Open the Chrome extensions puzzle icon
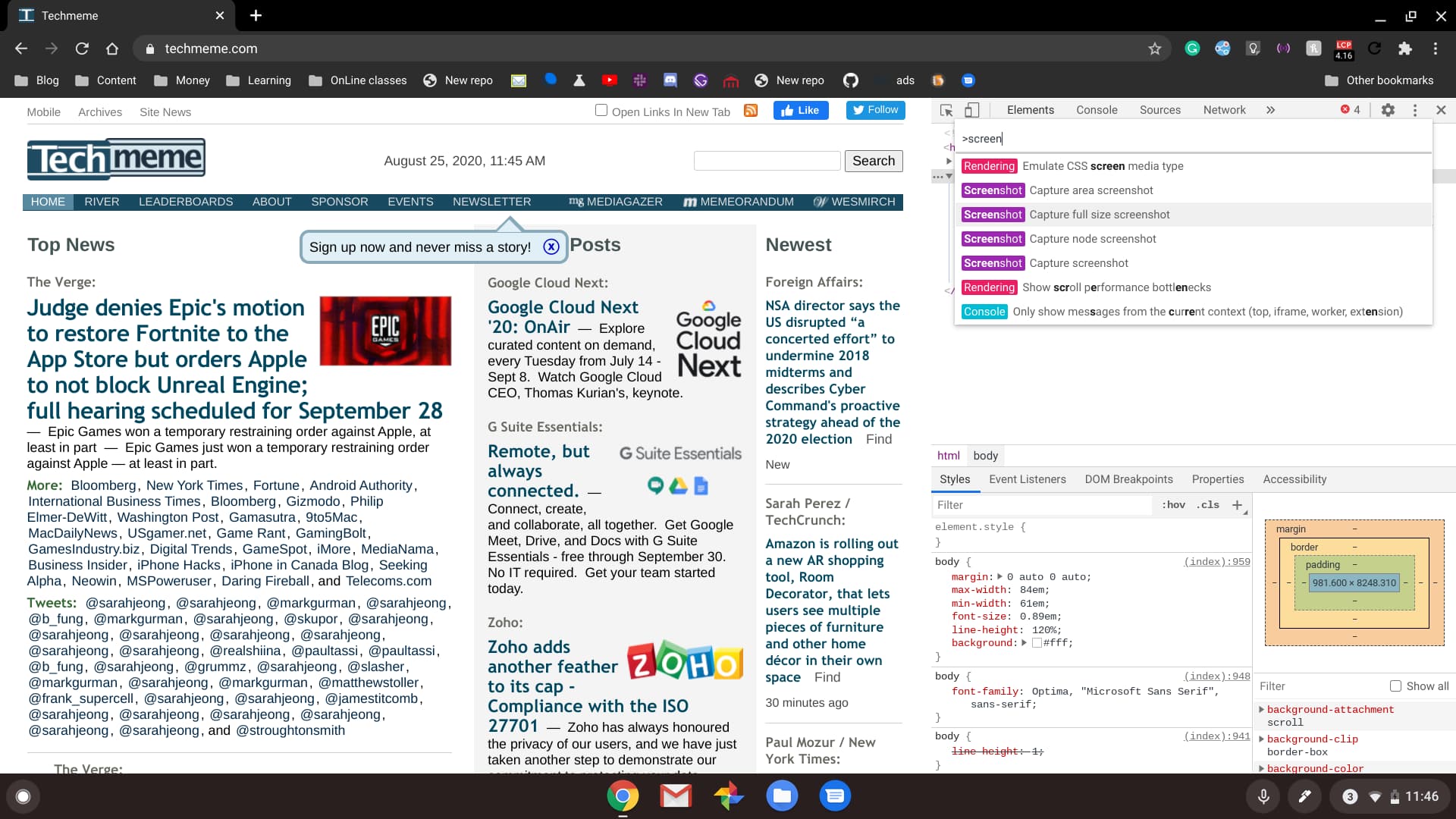Screen dimensions: 1456x819 click(x=1404, y=49)
